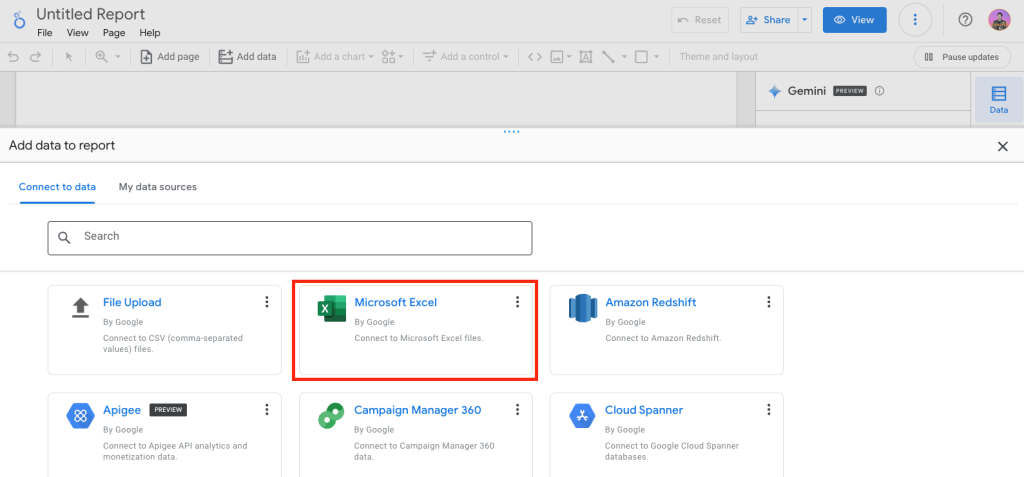Click the PREVIEW badge next to Gemini
The width and height of the screenshot is (1024, 477).
[850, 91]
